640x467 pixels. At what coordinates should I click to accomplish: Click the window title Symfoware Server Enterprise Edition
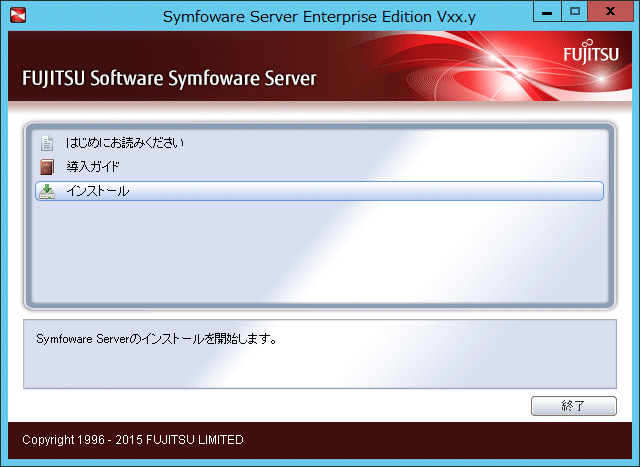pos(319,17)
